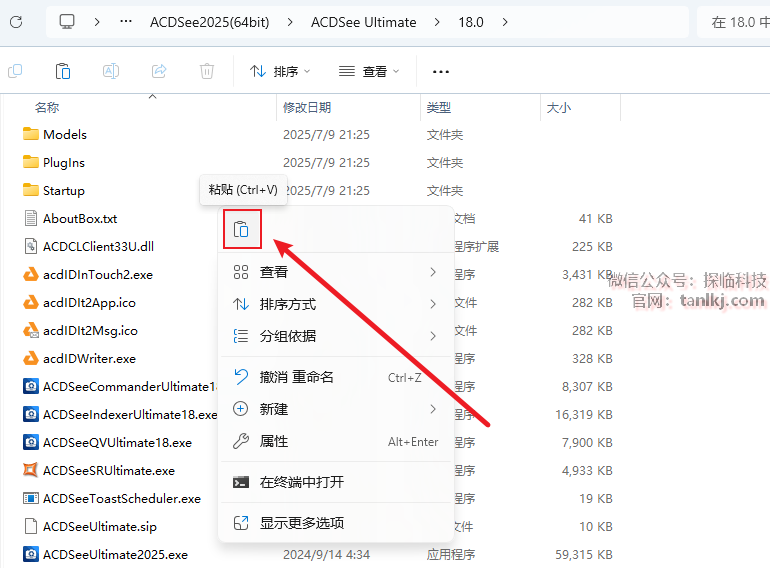Click the Rename toolbar icon

pos(111,72)
